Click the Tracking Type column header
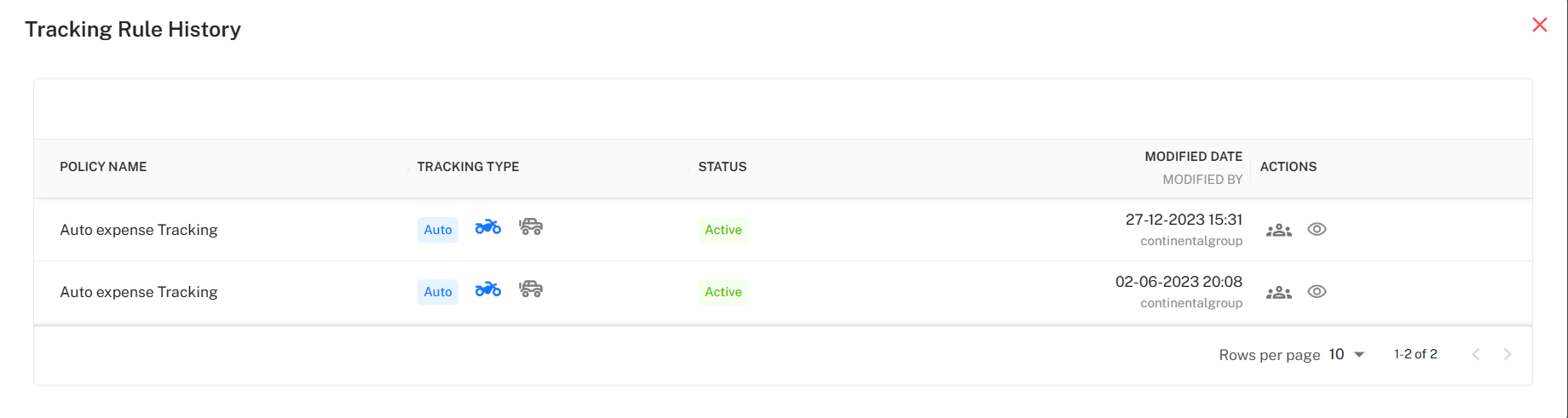The width and height of the screenshot is (1568, 418). point(468,167)
